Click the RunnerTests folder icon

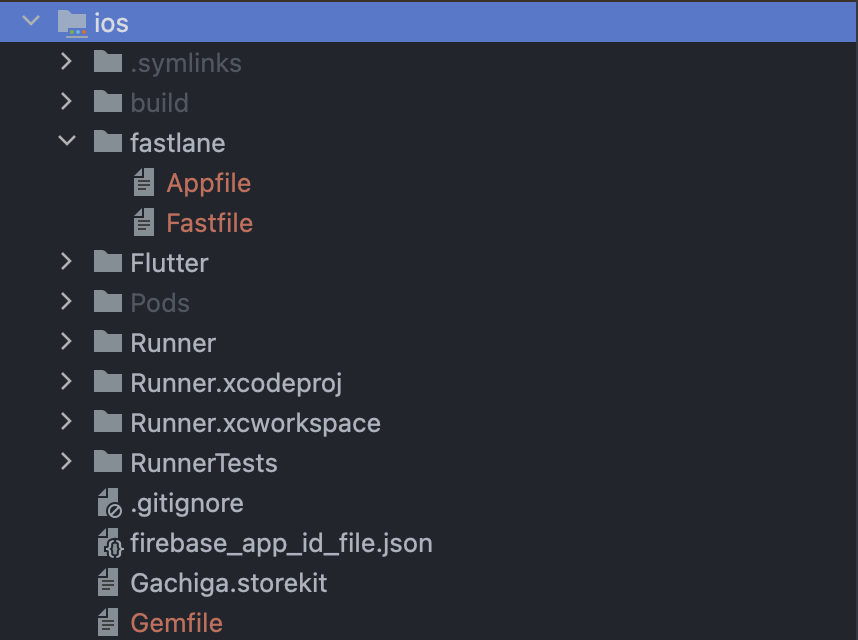click(x=108, y=462)
